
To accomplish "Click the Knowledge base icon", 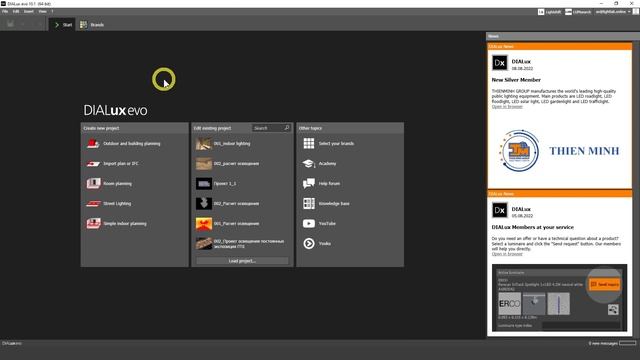I will coord(309,203).
